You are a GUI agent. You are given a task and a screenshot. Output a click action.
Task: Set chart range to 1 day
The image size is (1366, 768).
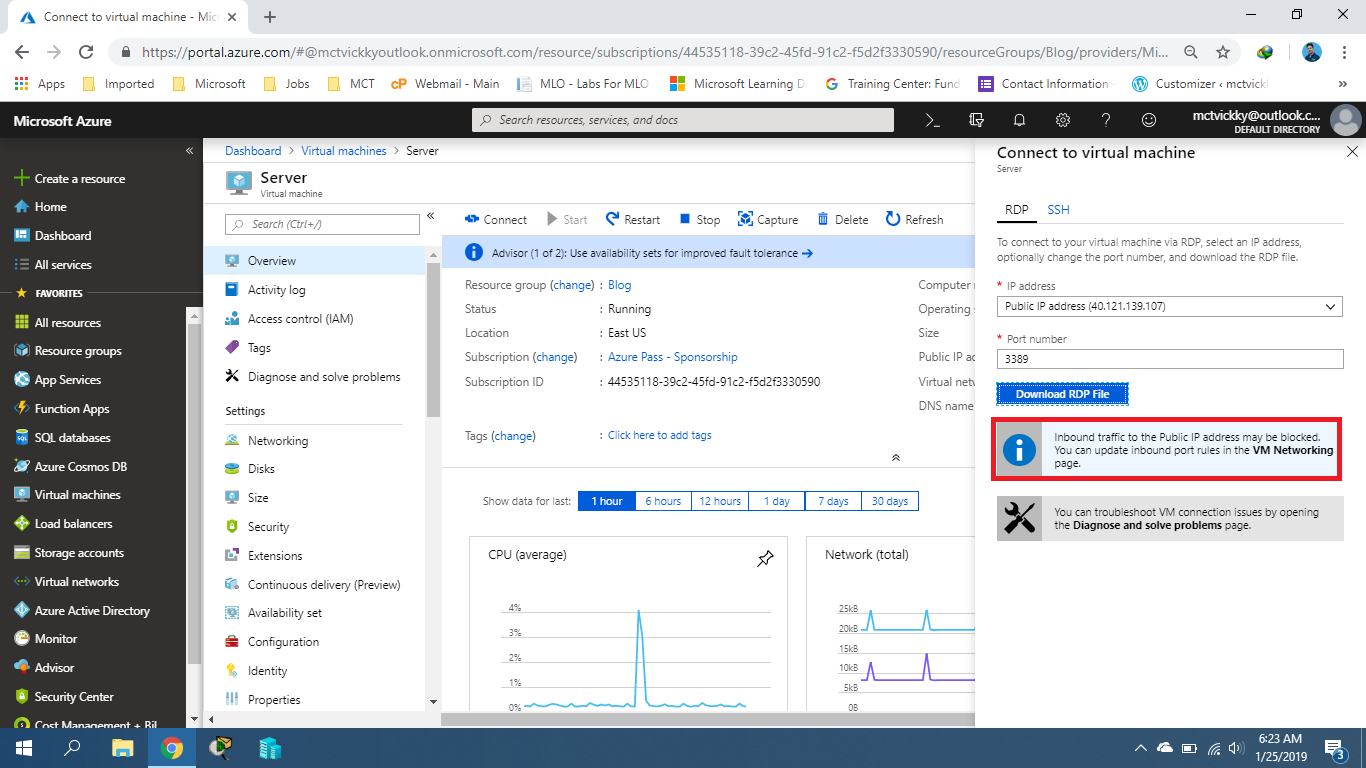tap(777, 501)
